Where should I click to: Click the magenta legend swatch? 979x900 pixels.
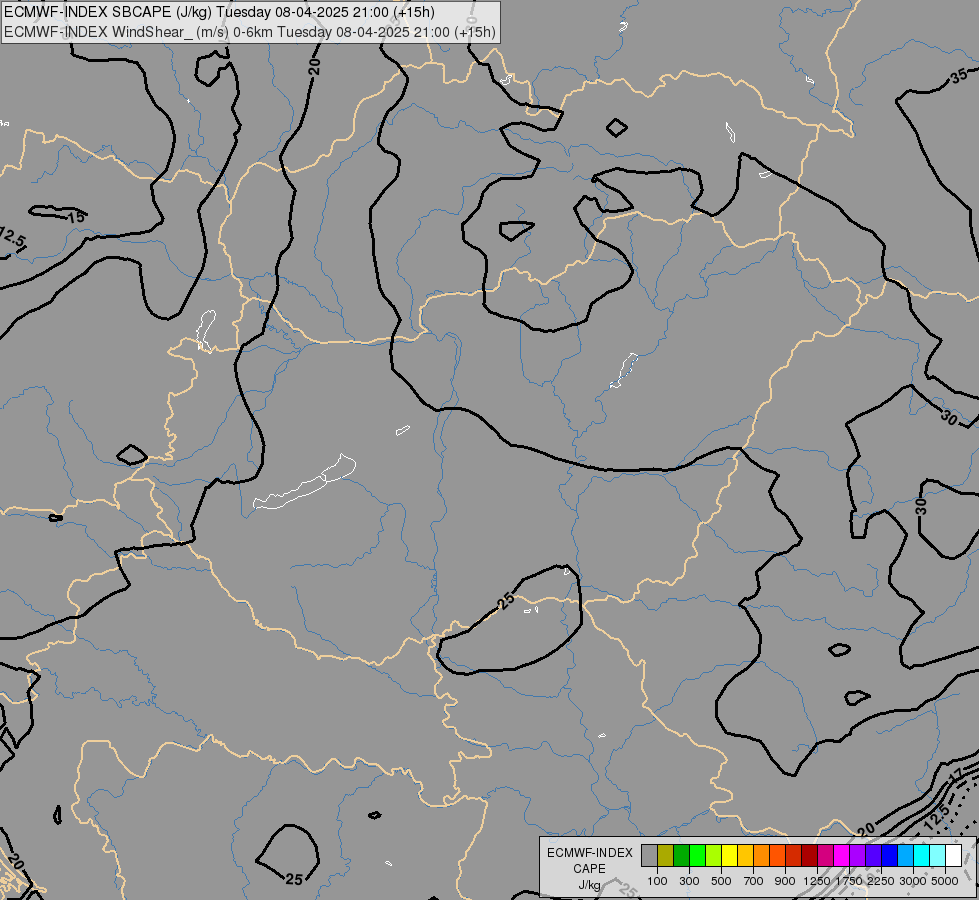[842, 855]
